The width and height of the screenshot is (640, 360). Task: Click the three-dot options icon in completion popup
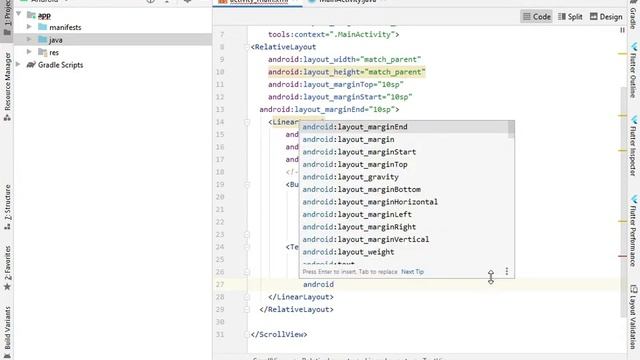pos(507,271)
